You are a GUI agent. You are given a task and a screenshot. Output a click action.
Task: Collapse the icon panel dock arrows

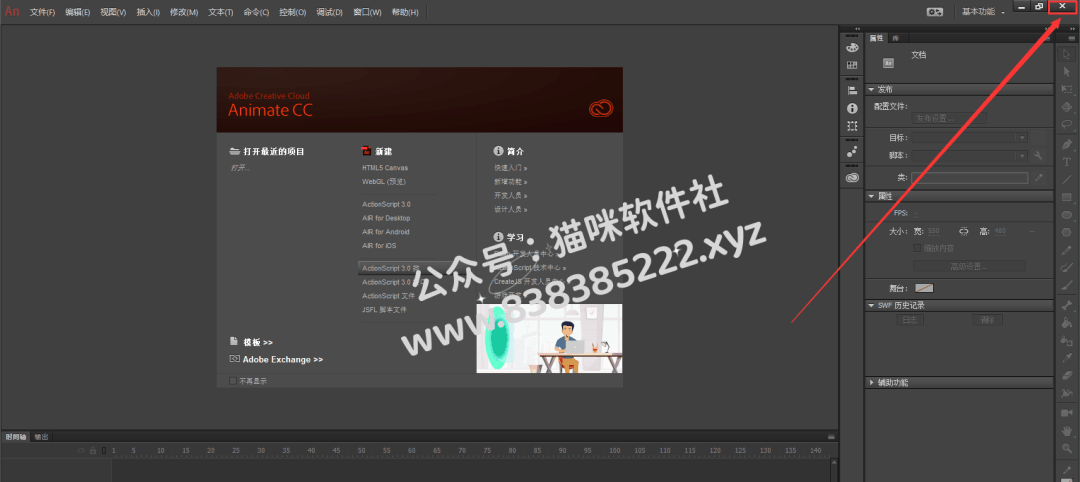(858, 28)
